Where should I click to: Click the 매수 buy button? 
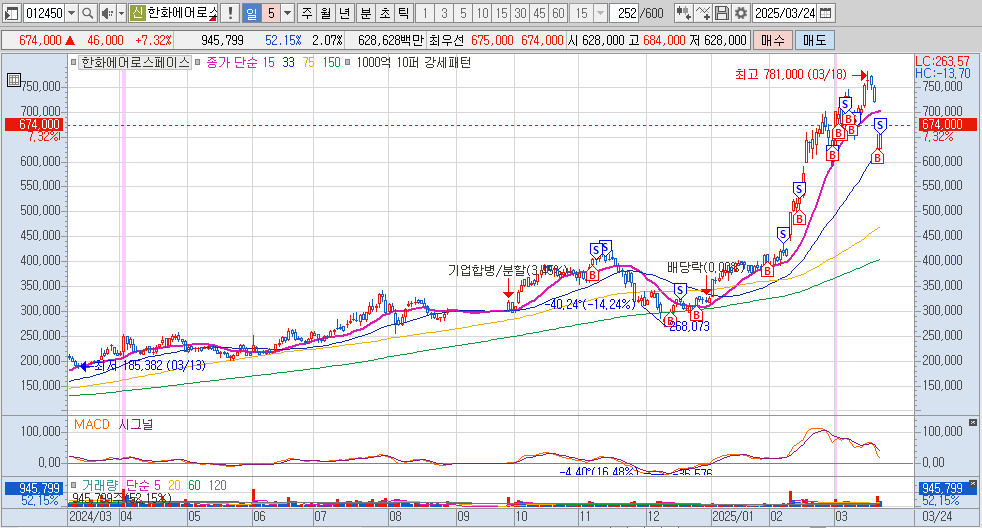coord(772,40)
